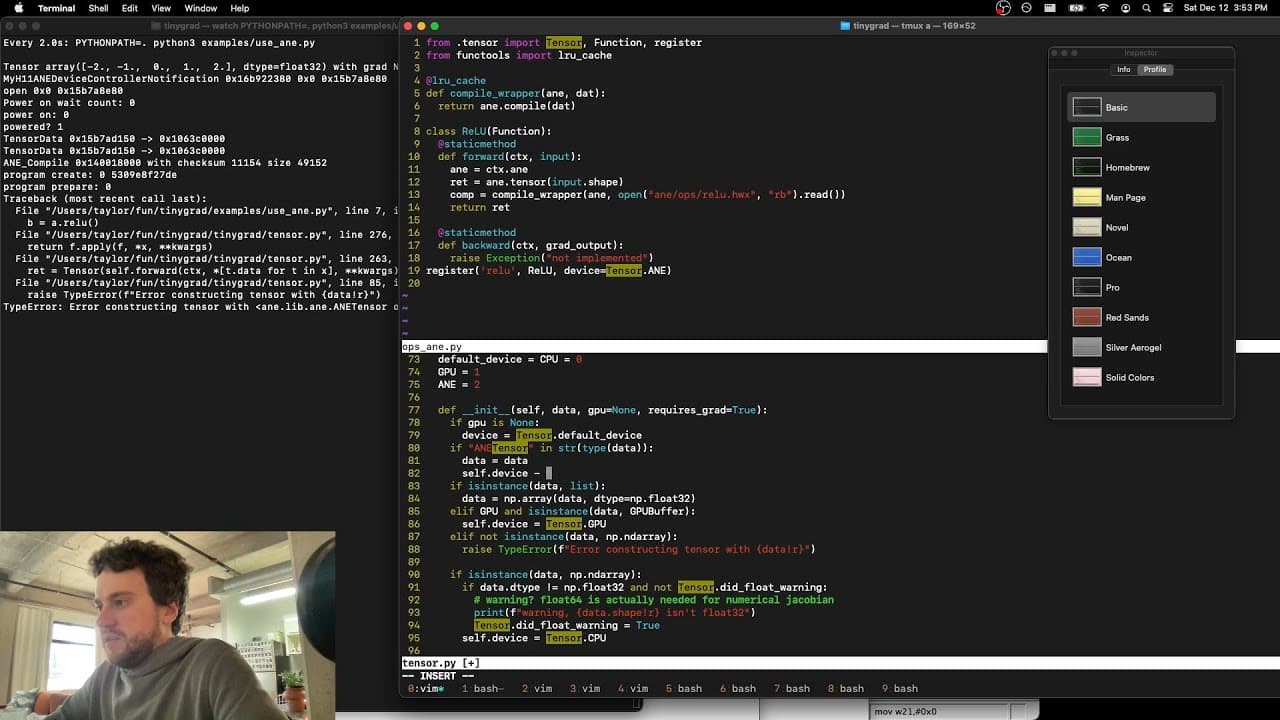This screenshot has height=720, width=1280.
Task: Click the 'raise TypeError' line 88 in tensor.py
Action: tap(638, 549)
